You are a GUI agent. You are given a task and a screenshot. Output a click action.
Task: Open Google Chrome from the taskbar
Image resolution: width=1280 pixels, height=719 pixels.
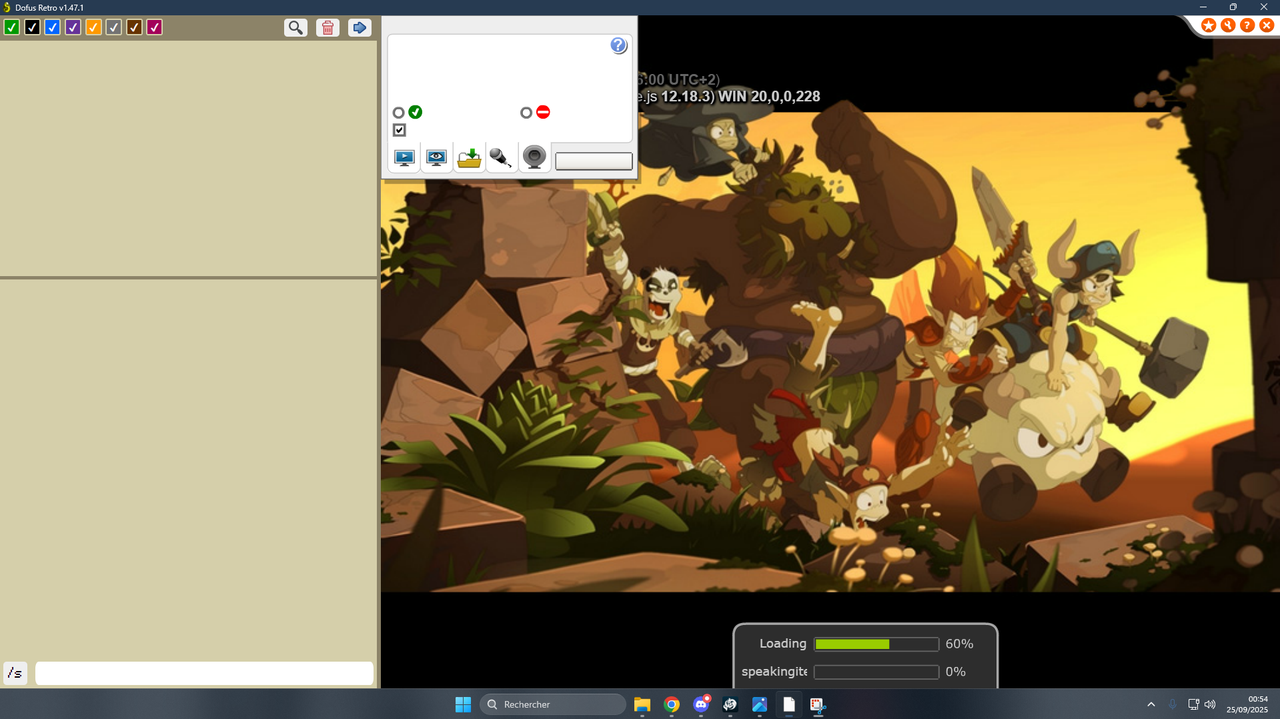click(672, 704)
